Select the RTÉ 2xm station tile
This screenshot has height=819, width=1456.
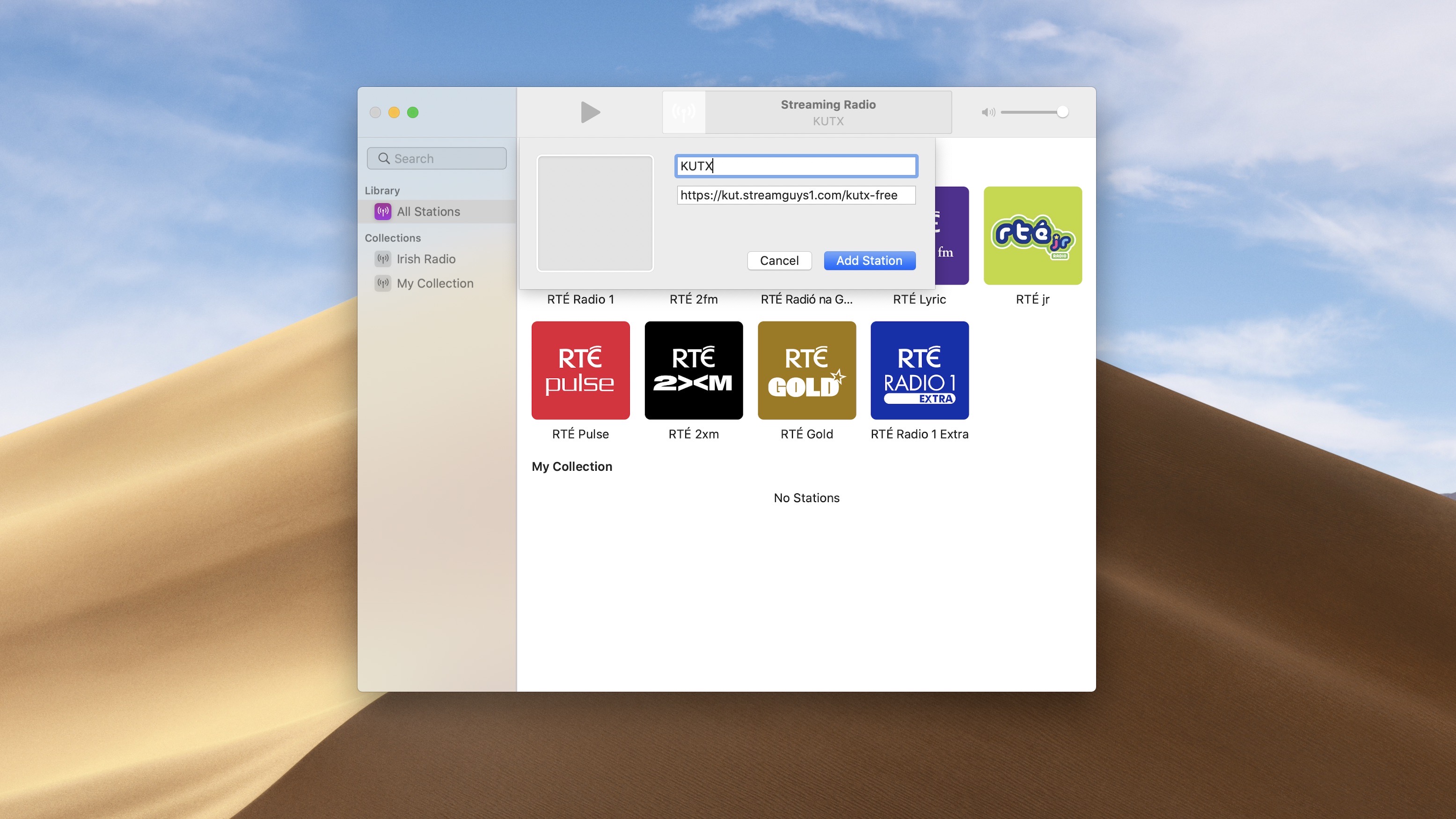[x=693, y=370]
